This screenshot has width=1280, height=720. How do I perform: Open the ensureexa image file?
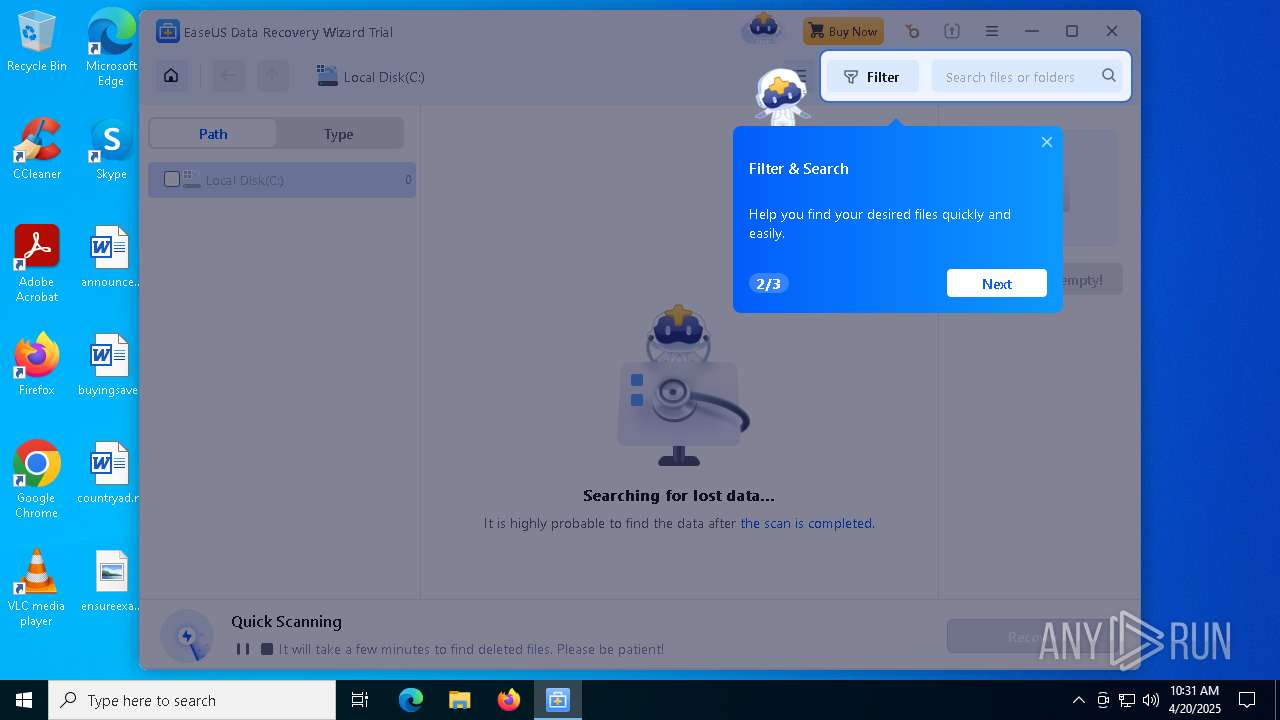(110, 581)
